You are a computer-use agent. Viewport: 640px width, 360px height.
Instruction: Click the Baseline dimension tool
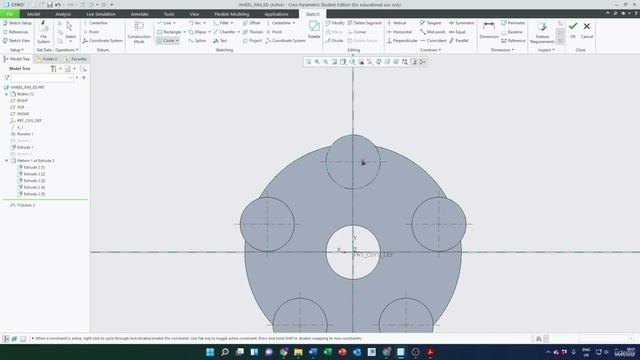coord(512,32)
